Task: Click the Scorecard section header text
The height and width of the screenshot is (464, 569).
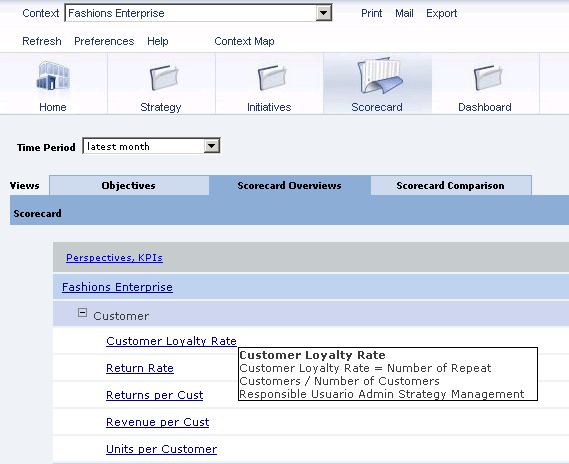Action: (37, 213)
